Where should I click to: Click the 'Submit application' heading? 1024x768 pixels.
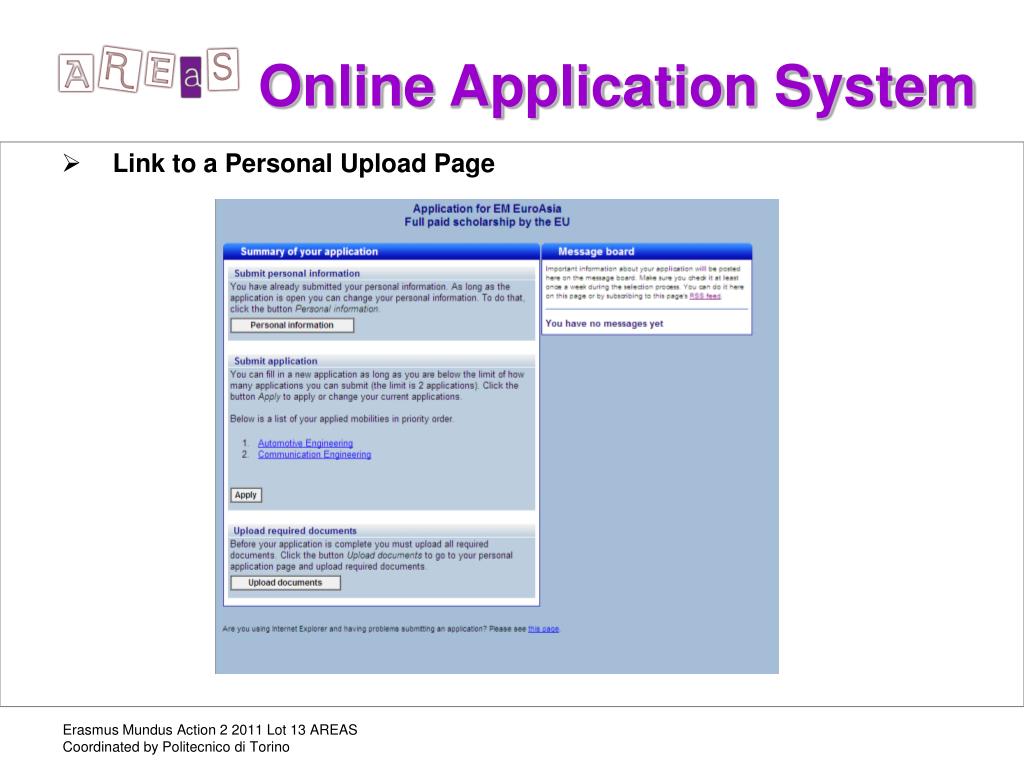276,361
